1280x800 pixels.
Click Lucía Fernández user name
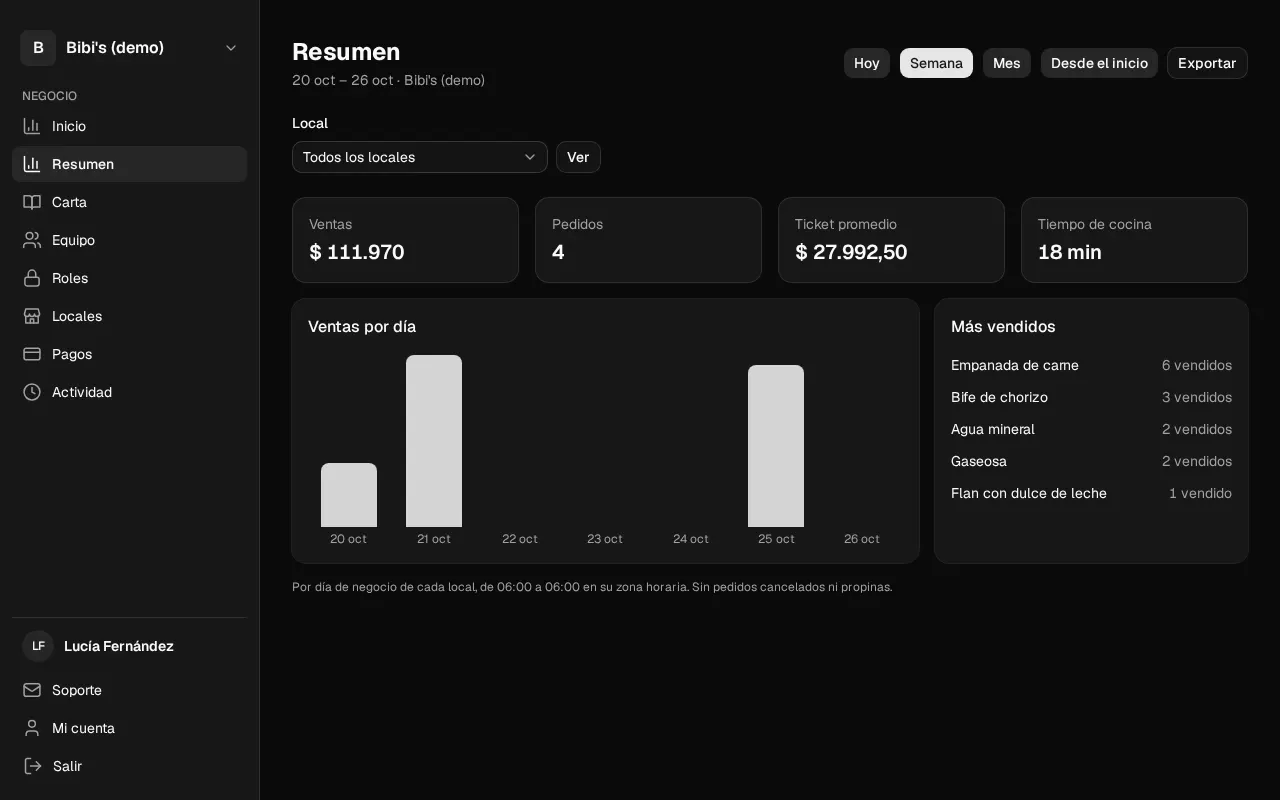click(x=119, y=646)
